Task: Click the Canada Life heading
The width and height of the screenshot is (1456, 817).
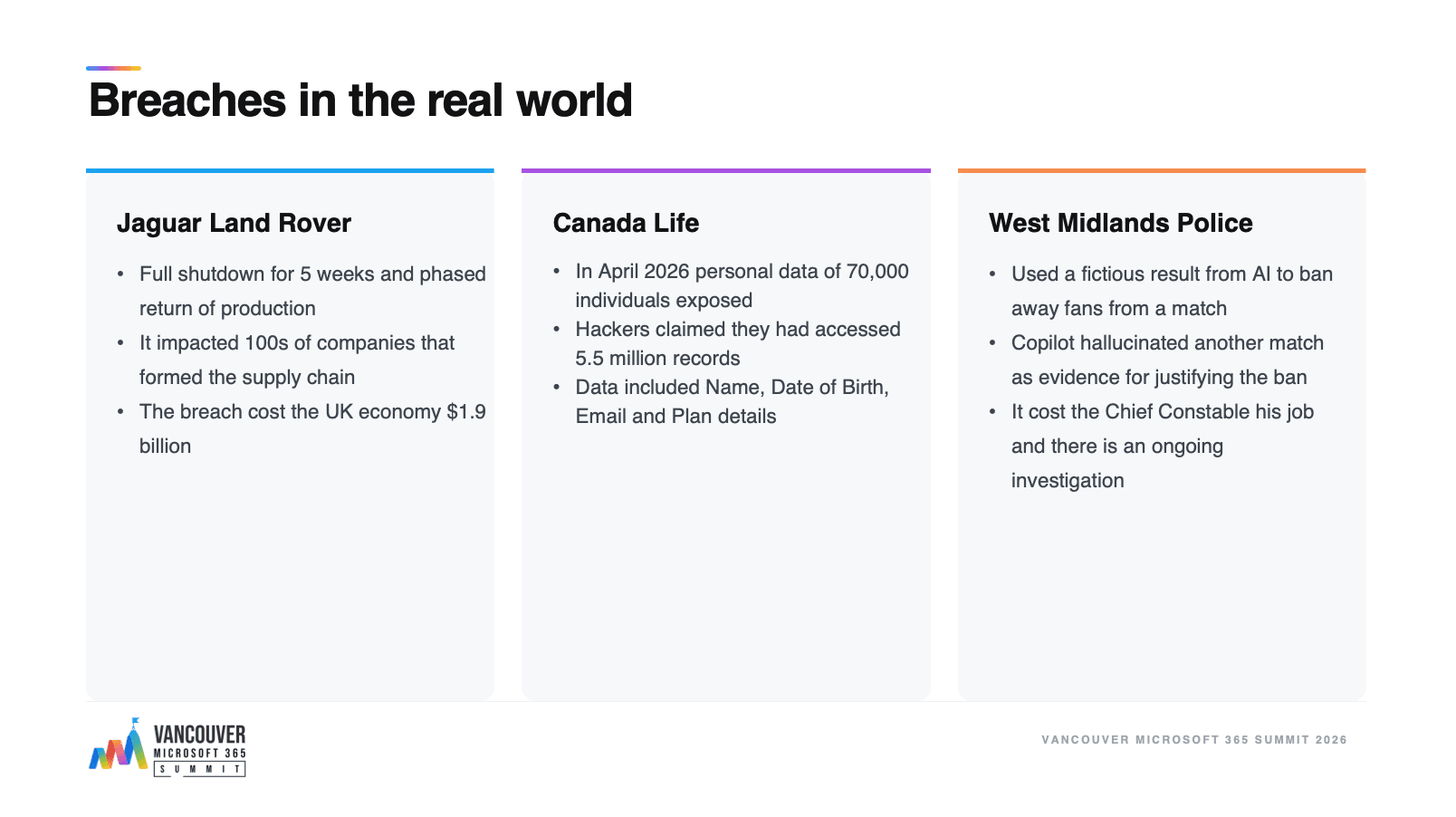Action: [x=626, y=223]
